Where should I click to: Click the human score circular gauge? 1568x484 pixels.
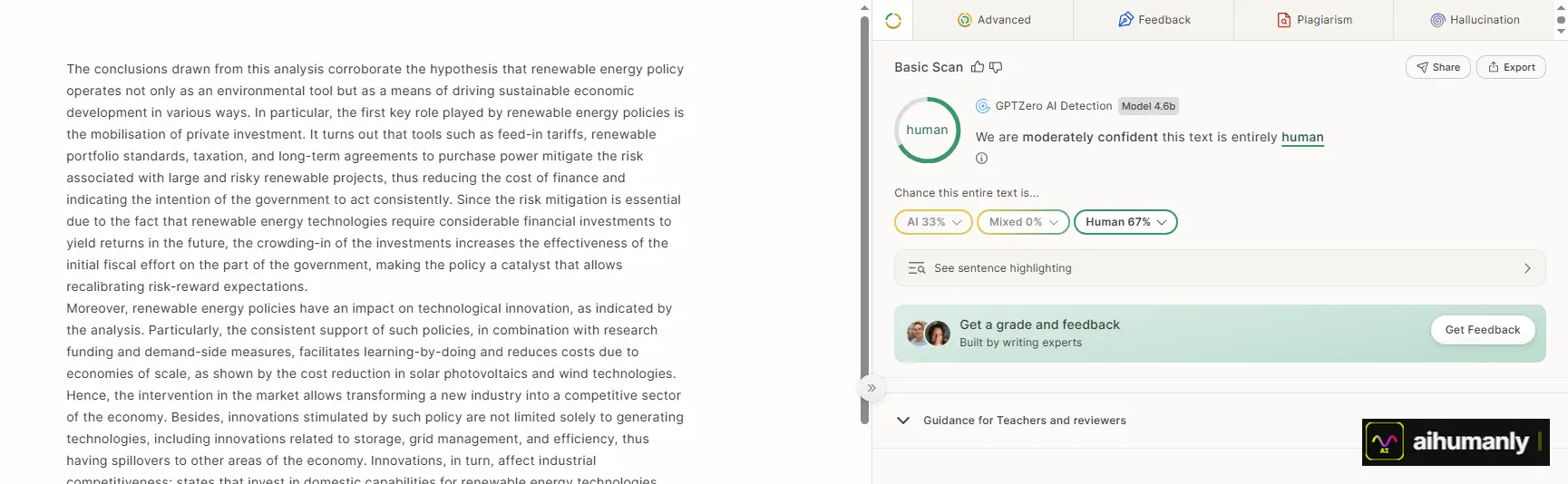927,130
